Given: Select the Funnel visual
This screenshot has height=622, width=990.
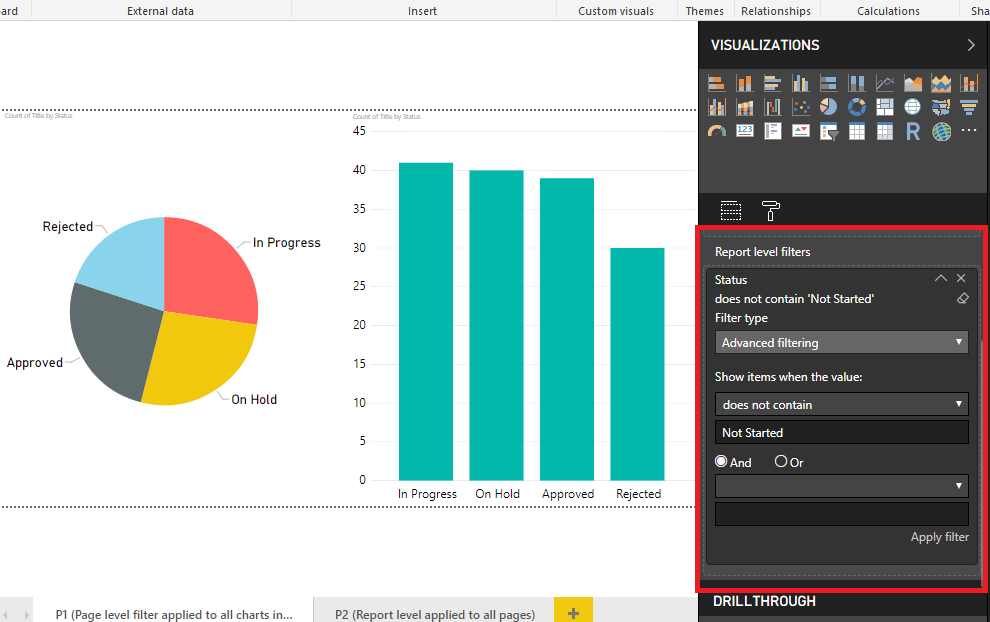Looking at the screenshot, I should pyautogui.click(x=968, y=106).
